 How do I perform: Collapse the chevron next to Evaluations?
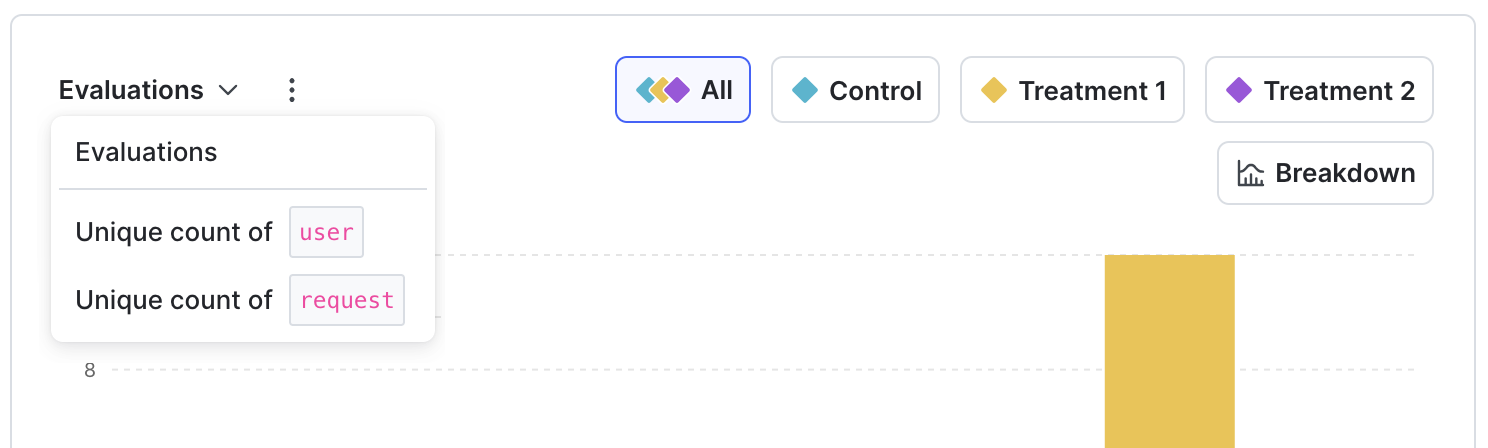point(228,91)
